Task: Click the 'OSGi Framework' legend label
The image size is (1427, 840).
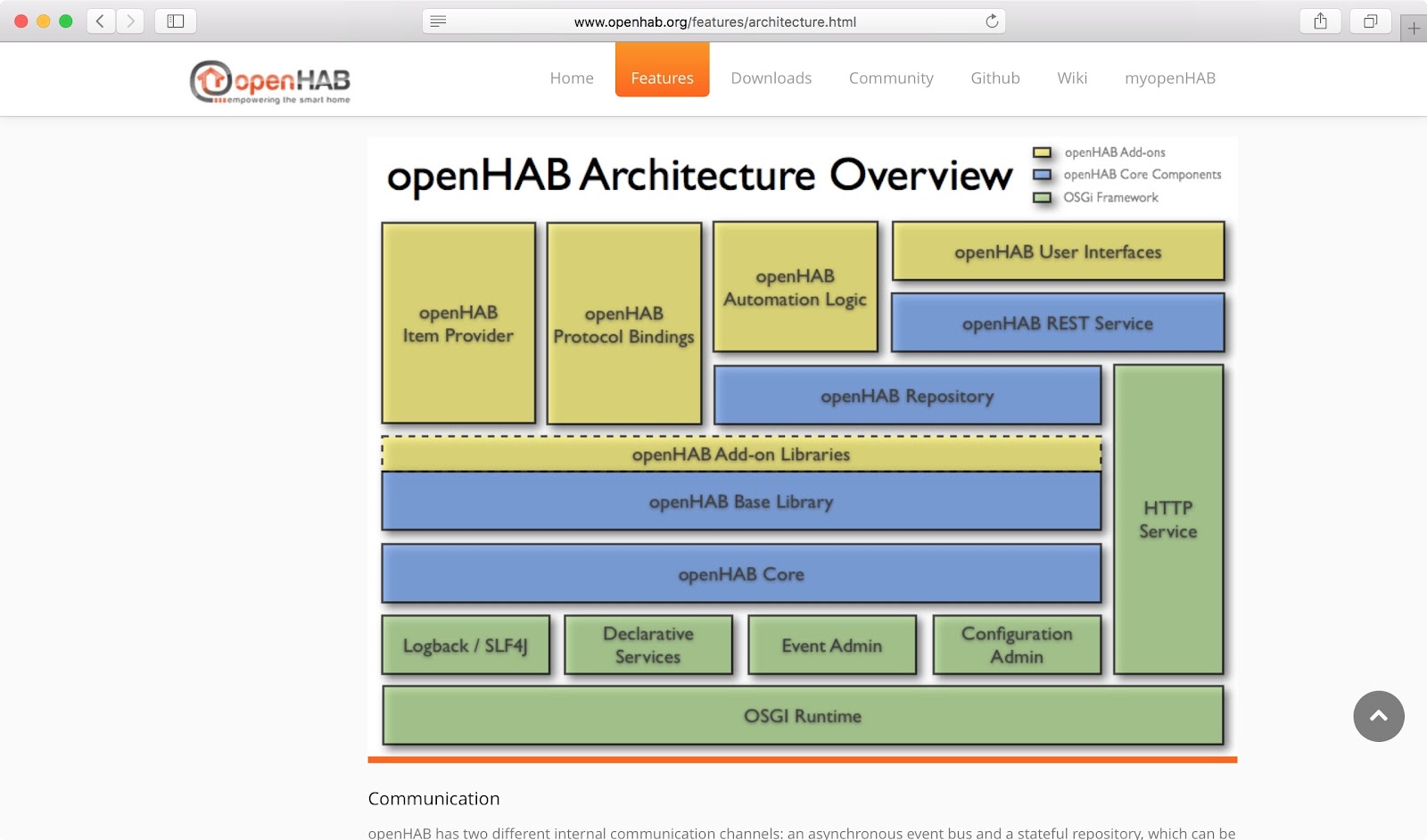Action: [1110, 197]
